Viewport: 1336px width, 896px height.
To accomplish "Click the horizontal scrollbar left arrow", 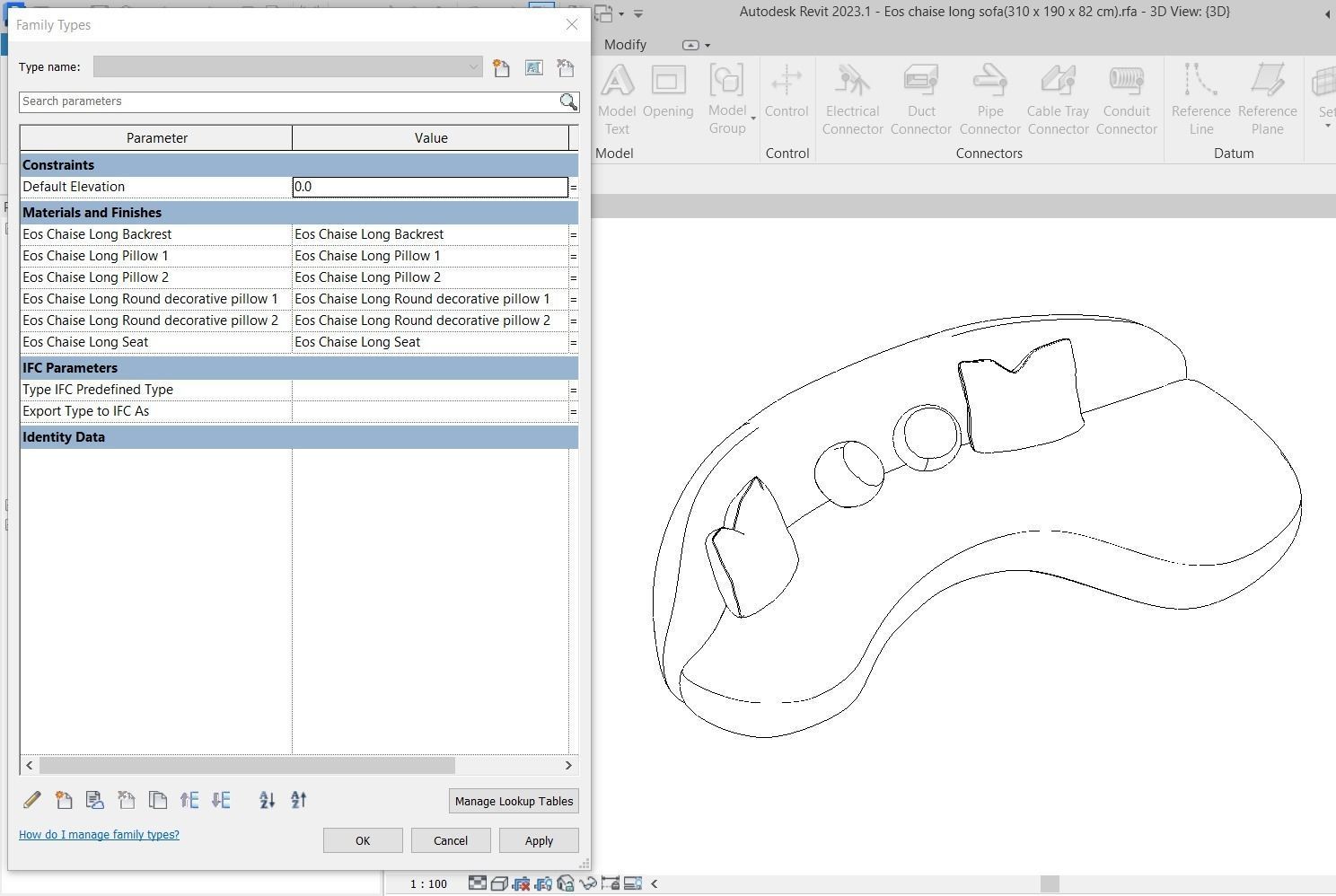I will point(30,765).
